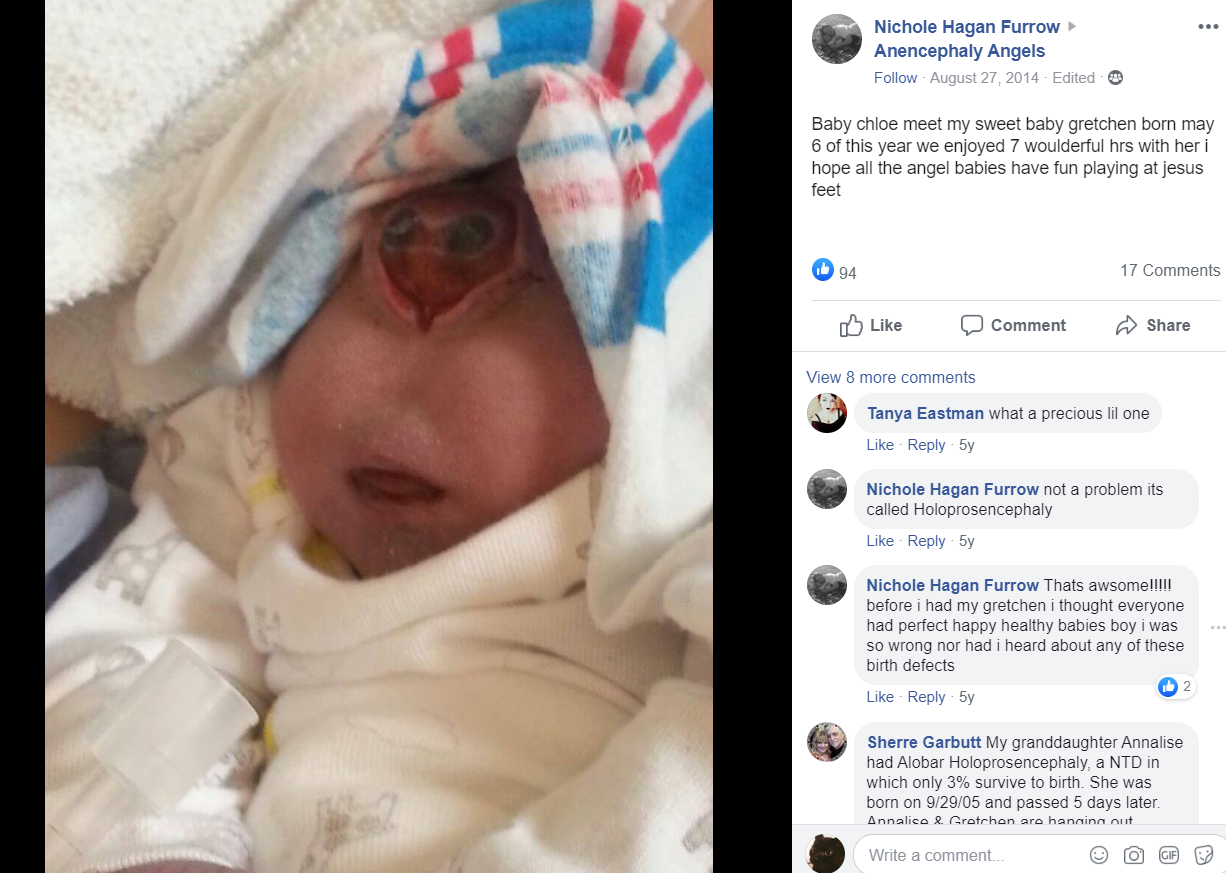This screenshot has height=873, width=1226.
Task: Open the Anencephaly Angels group link
Action: click(x=960, y=51)
